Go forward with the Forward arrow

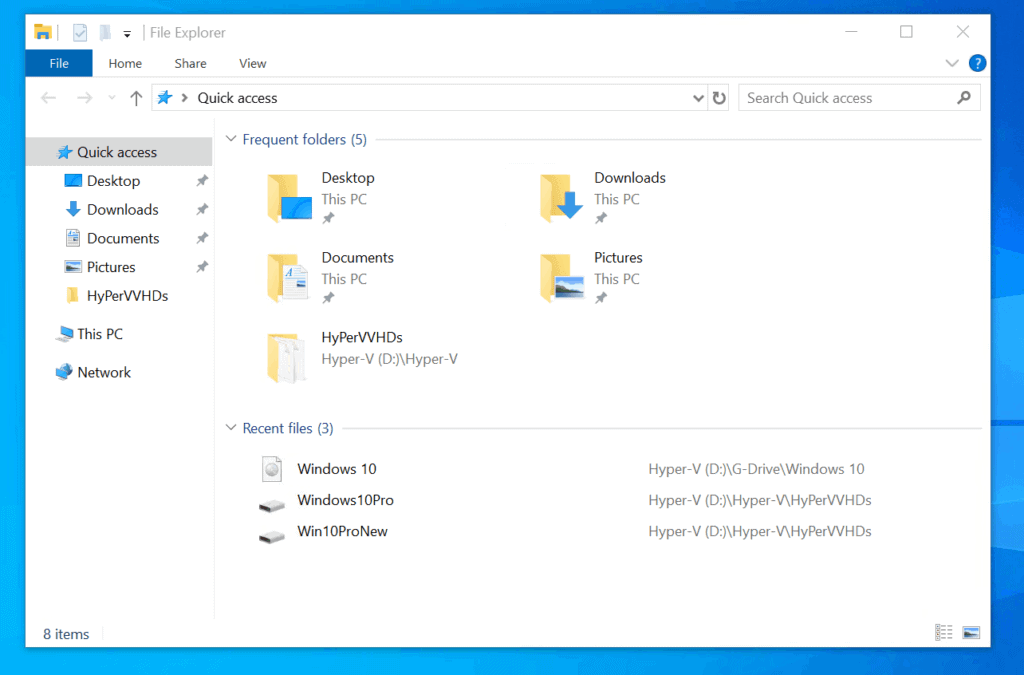[x=84, y=98]
